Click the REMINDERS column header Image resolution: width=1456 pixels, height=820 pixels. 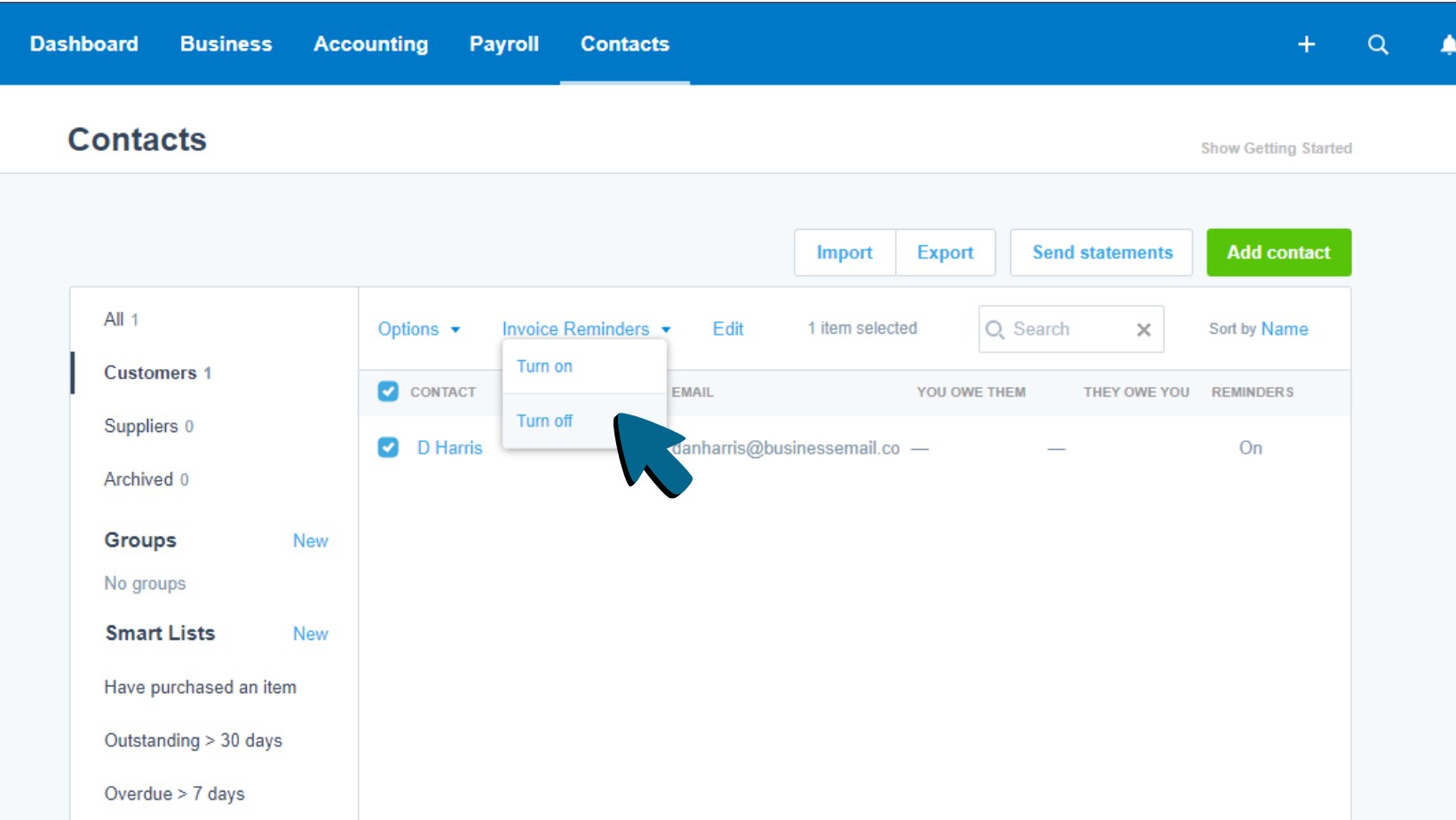pos(1252,392)
